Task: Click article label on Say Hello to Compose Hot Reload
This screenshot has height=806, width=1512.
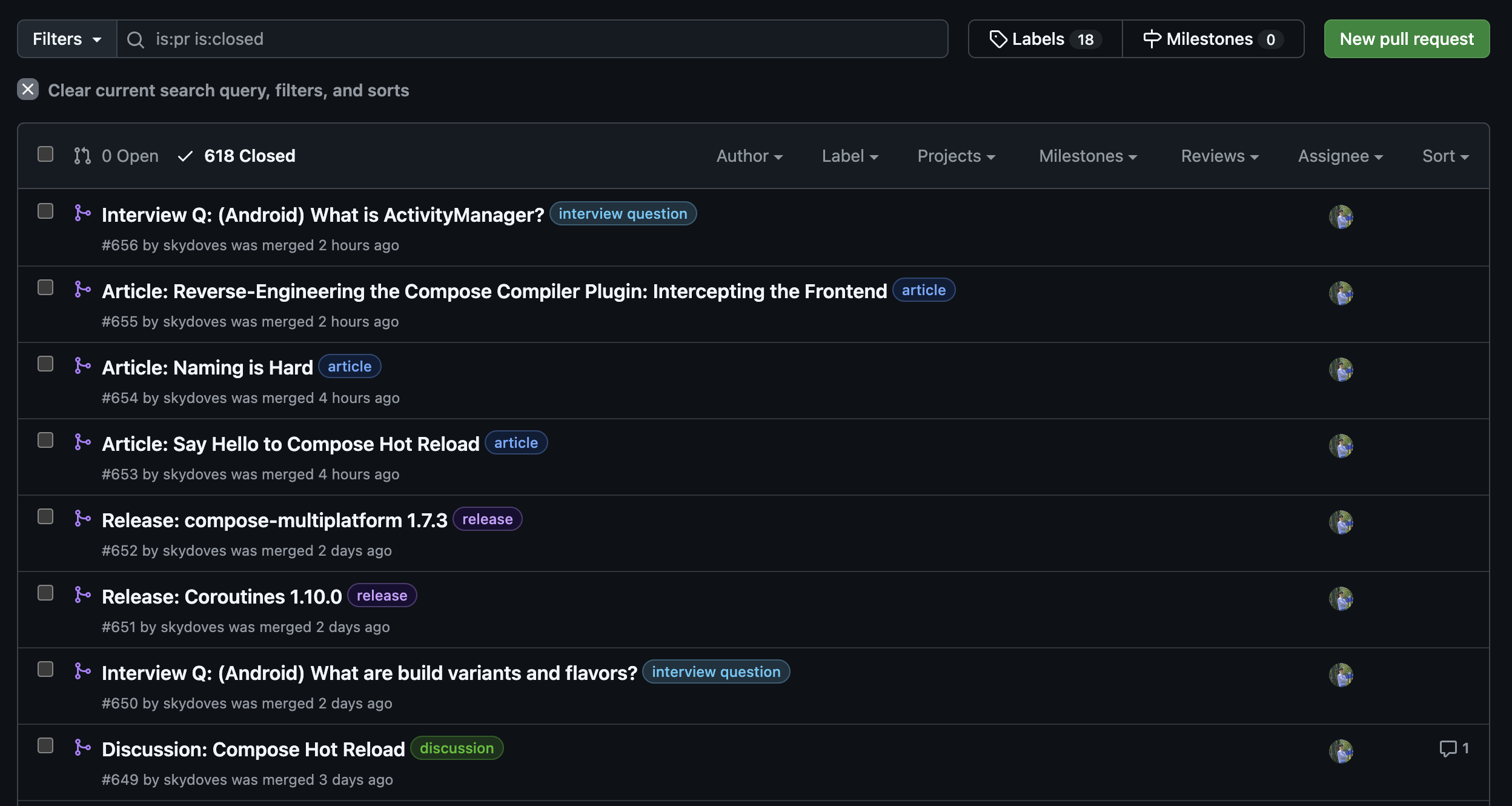Action: (516, 442)
